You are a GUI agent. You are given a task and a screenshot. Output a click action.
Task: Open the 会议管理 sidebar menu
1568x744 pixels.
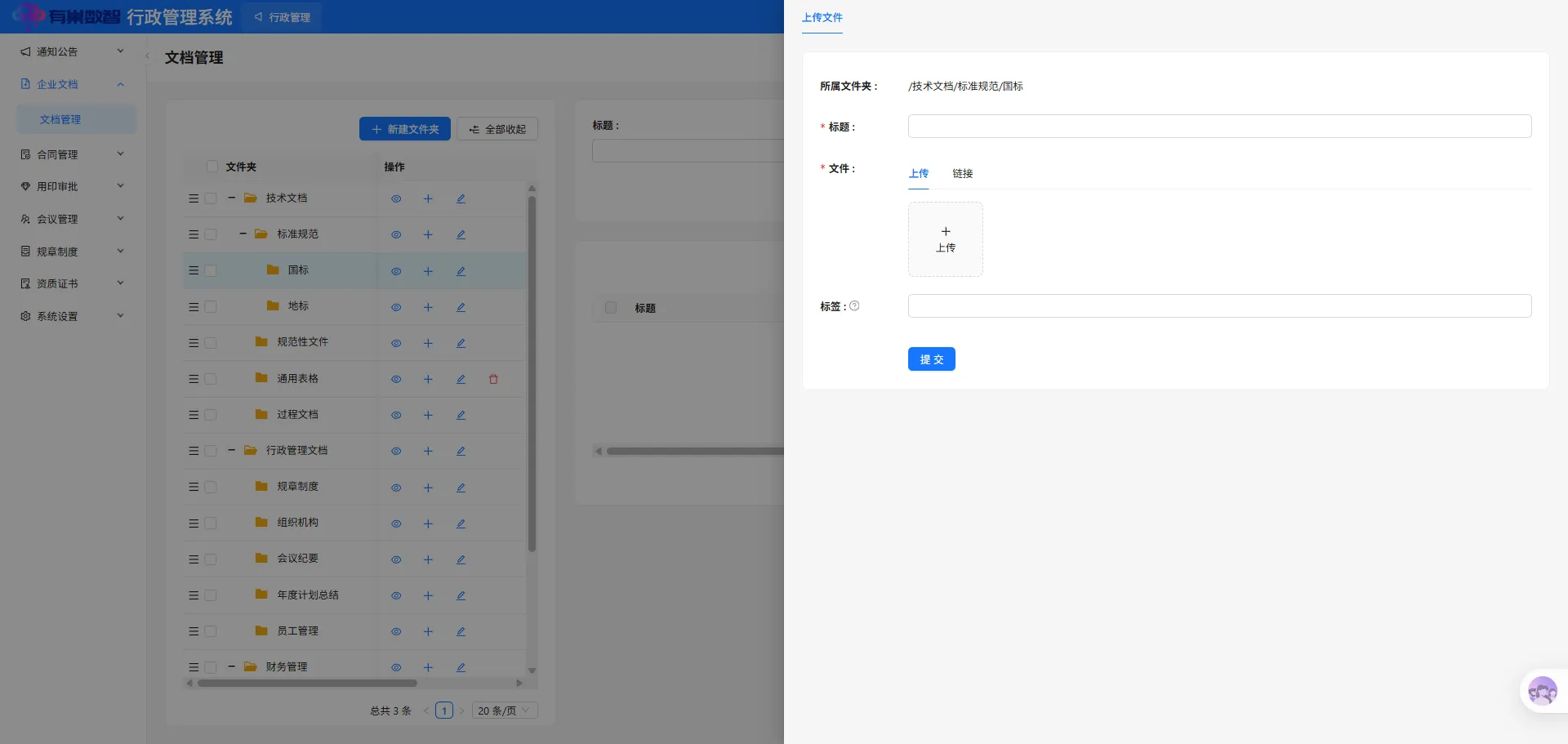tap(73, 219)
